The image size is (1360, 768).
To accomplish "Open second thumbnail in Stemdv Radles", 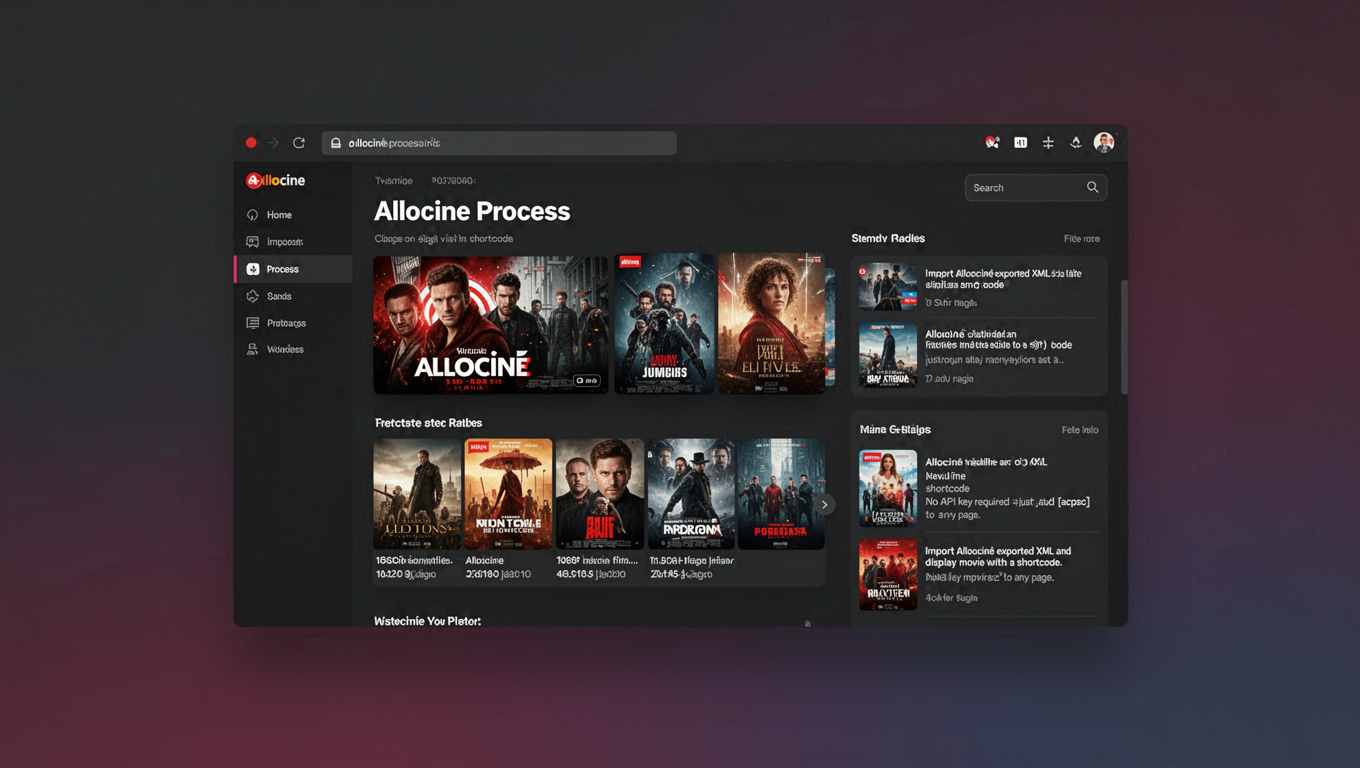I will (x=888, y=355).
